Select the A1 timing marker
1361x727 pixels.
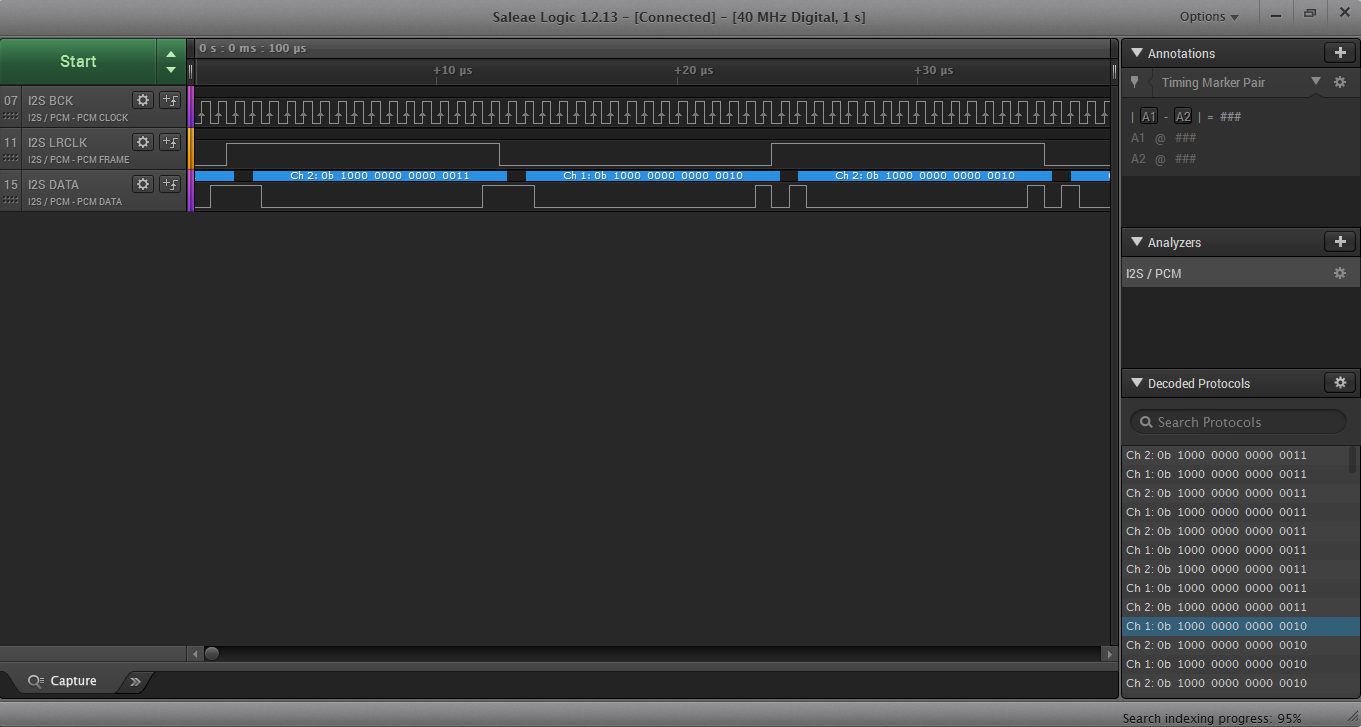click(x=1149, y=117)
